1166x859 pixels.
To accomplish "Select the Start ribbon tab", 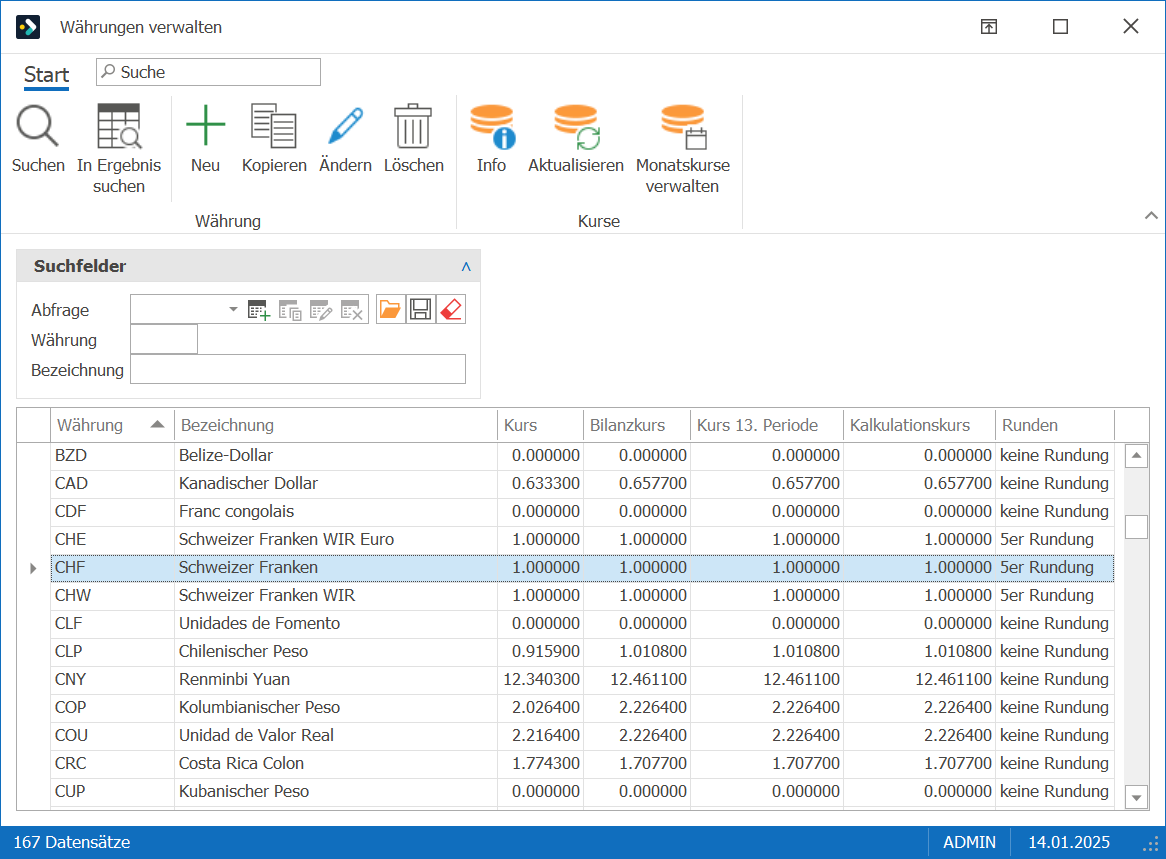I will point(46,75).
